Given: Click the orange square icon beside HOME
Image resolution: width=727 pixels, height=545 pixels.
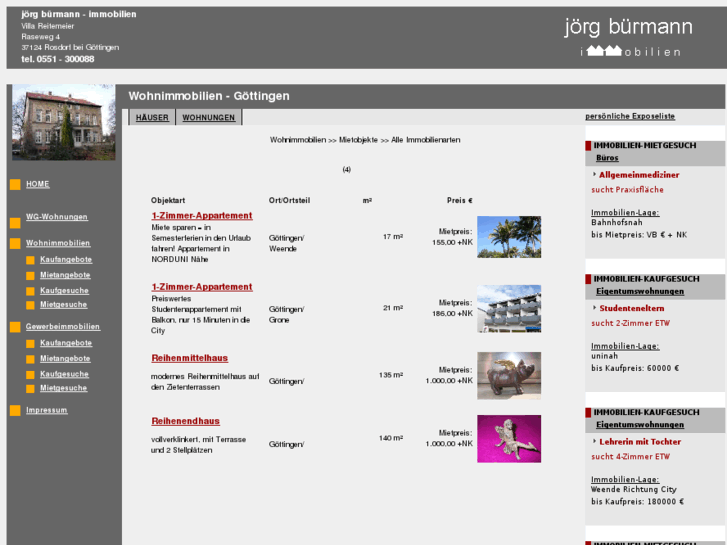Looking at the screenshot, I should click(15, 185).
